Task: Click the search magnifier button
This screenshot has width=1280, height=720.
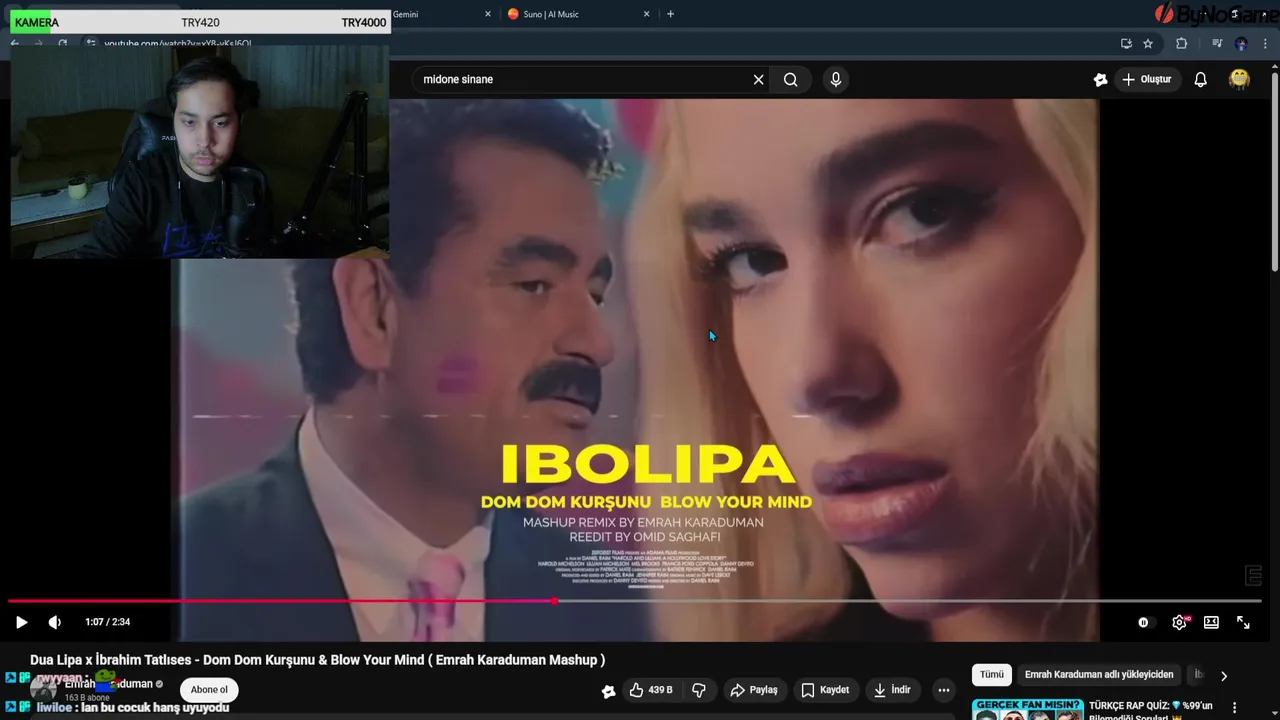Action: click(x=790, y=79)
